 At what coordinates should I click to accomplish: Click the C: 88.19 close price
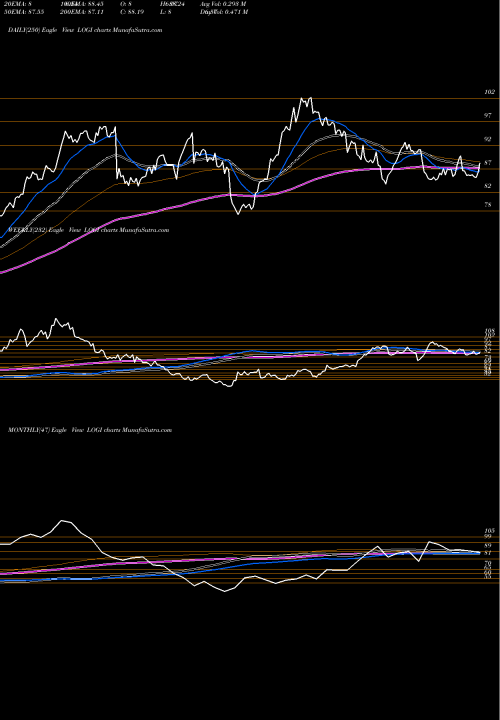pos(134,12)
